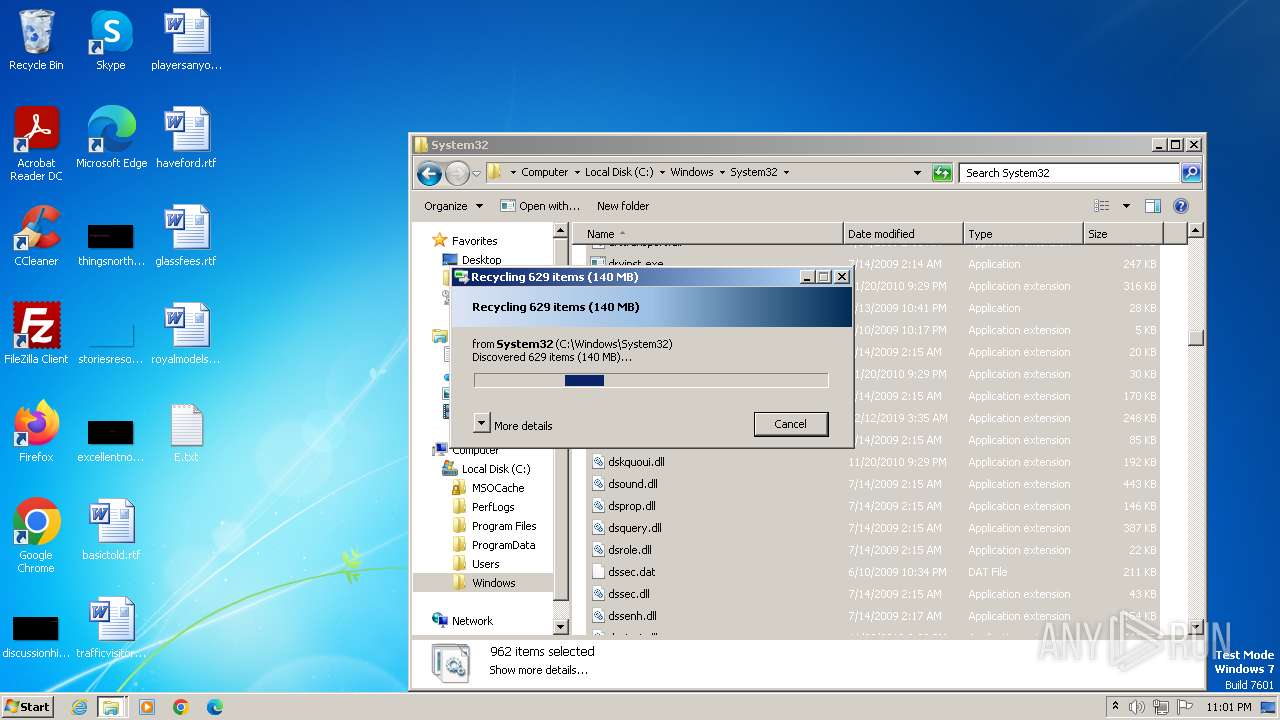Select dssec.dat file
This screenshot has width=1280, height=720.
(631, 572)
